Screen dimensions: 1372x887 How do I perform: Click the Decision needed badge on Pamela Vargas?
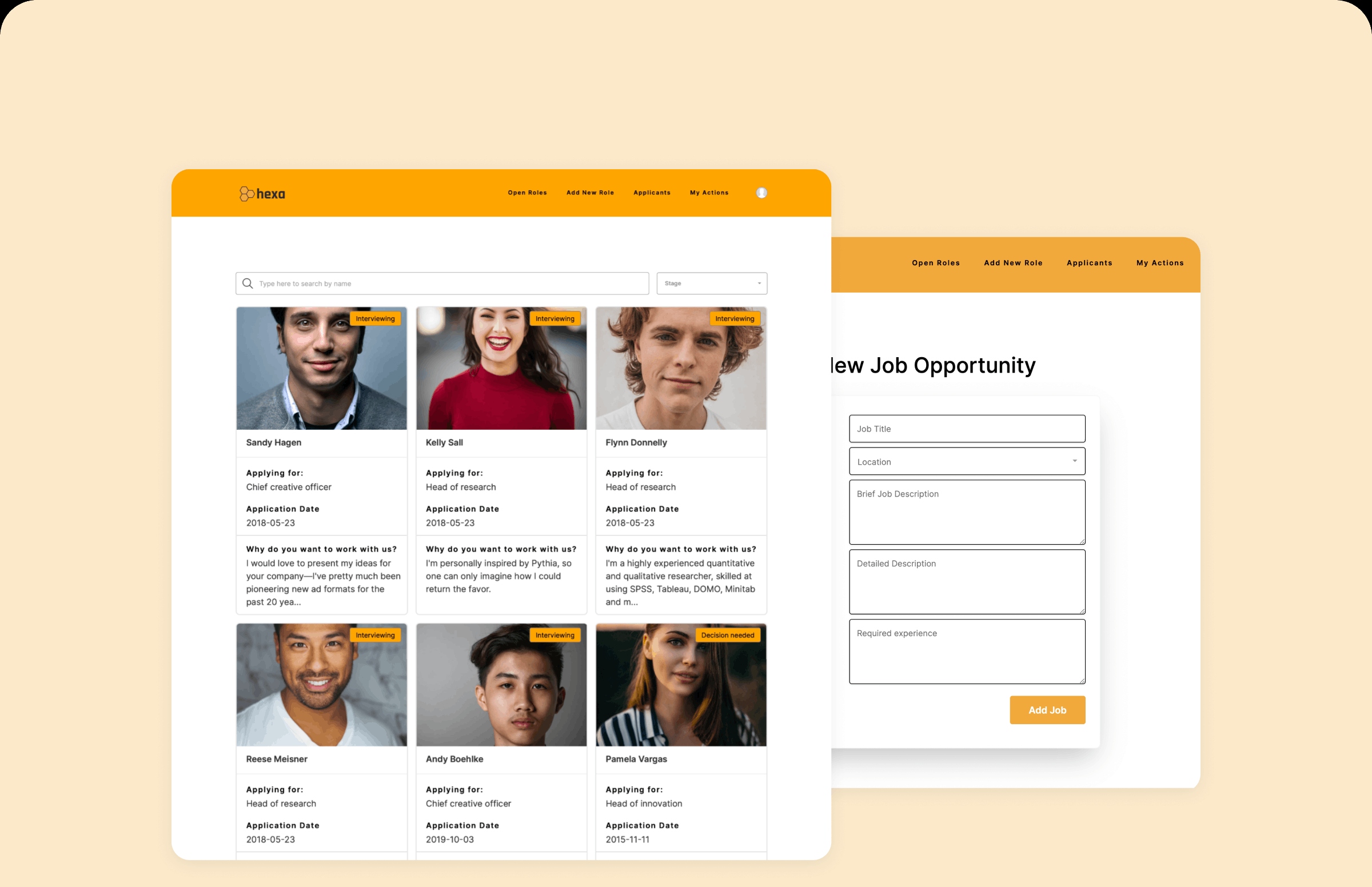[x=728, y=635]
